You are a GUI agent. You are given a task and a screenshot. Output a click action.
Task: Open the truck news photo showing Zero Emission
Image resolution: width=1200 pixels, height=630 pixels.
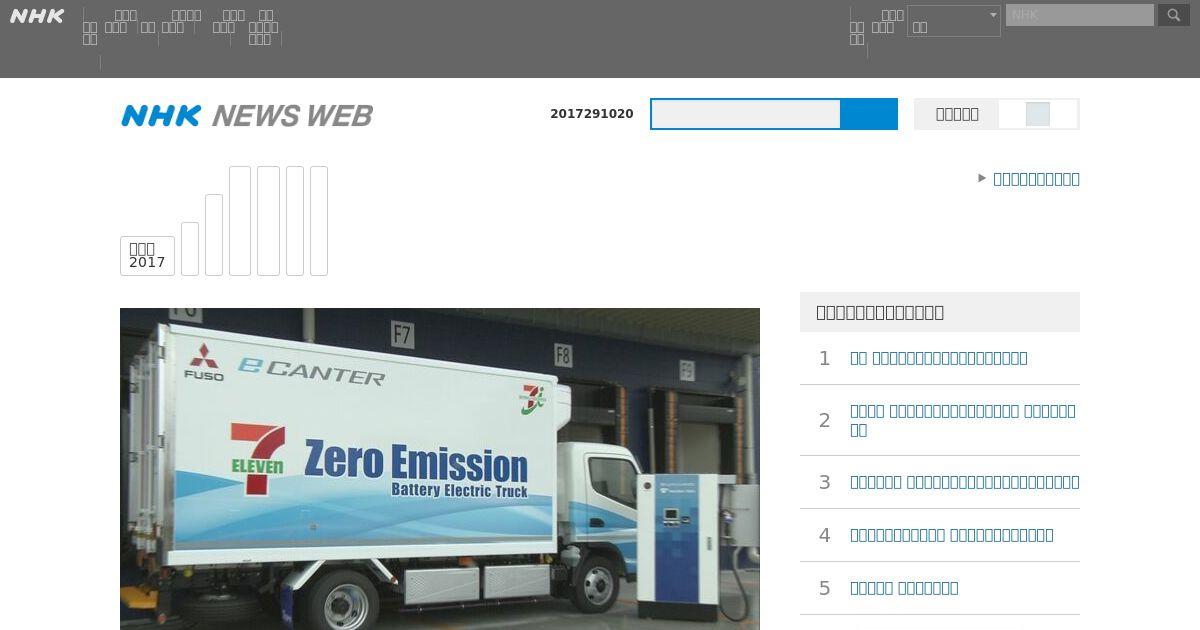[440, 469]
